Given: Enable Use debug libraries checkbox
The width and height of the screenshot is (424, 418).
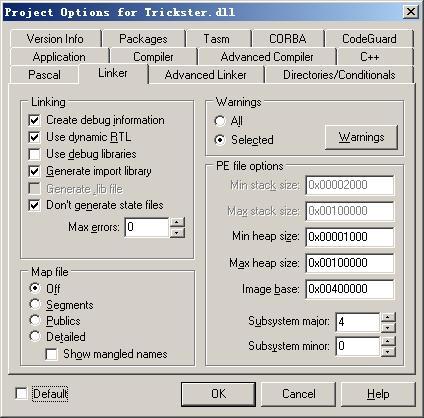Looking at the screenshot, I should (x=34, y=154).
